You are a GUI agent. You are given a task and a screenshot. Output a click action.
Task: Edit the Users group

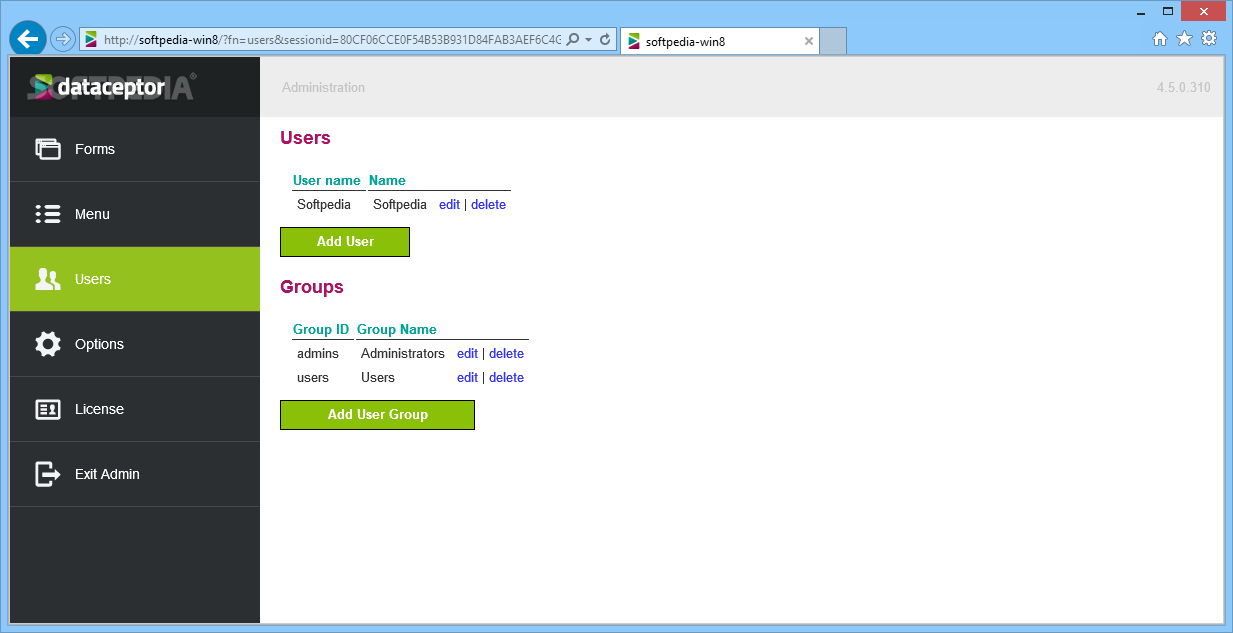(x=467, y=377)
